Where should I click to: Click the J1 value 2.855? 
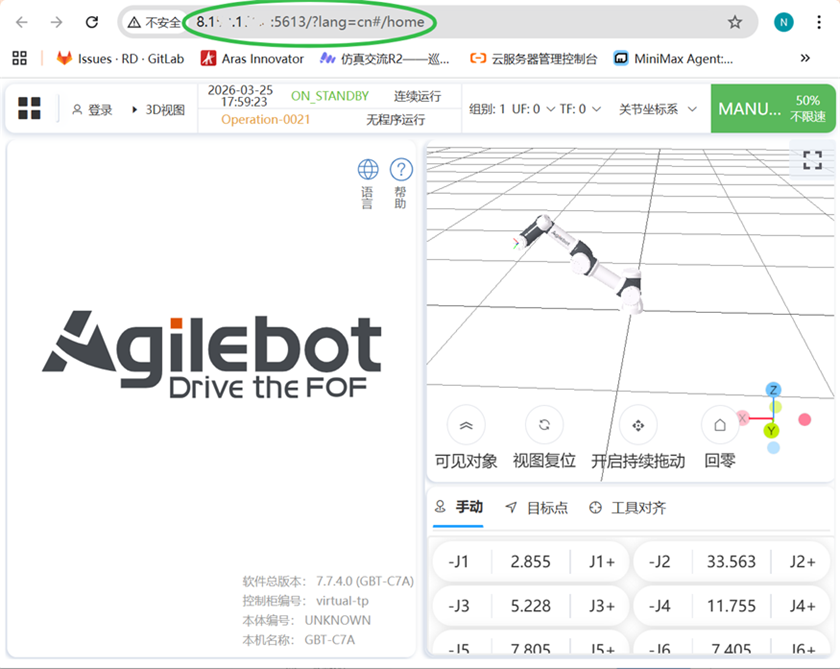[530, 561]
